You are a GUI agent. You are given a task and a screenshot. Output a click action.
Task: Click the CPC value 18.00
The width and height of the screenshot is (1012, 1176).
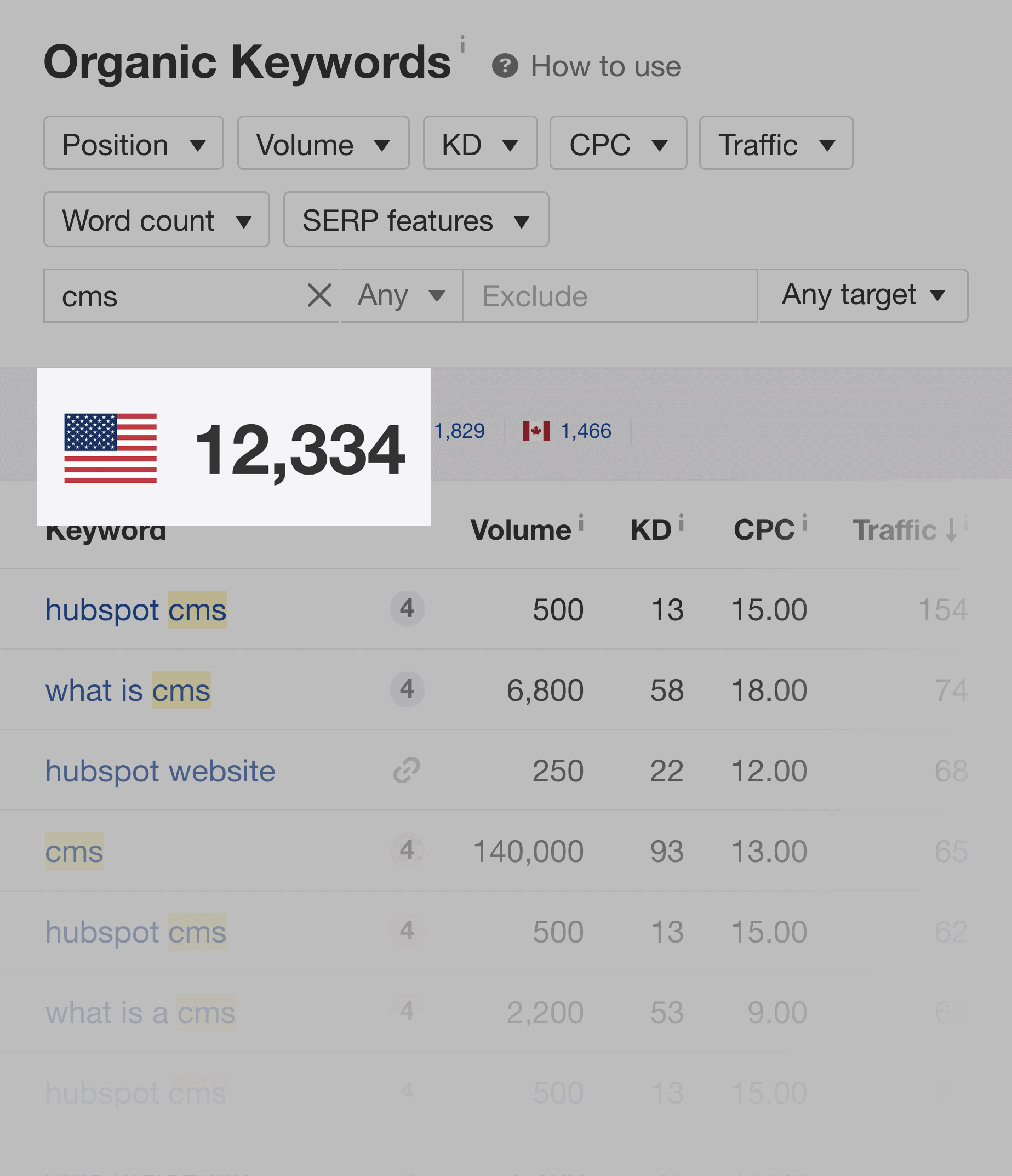(x=769, y=690)
